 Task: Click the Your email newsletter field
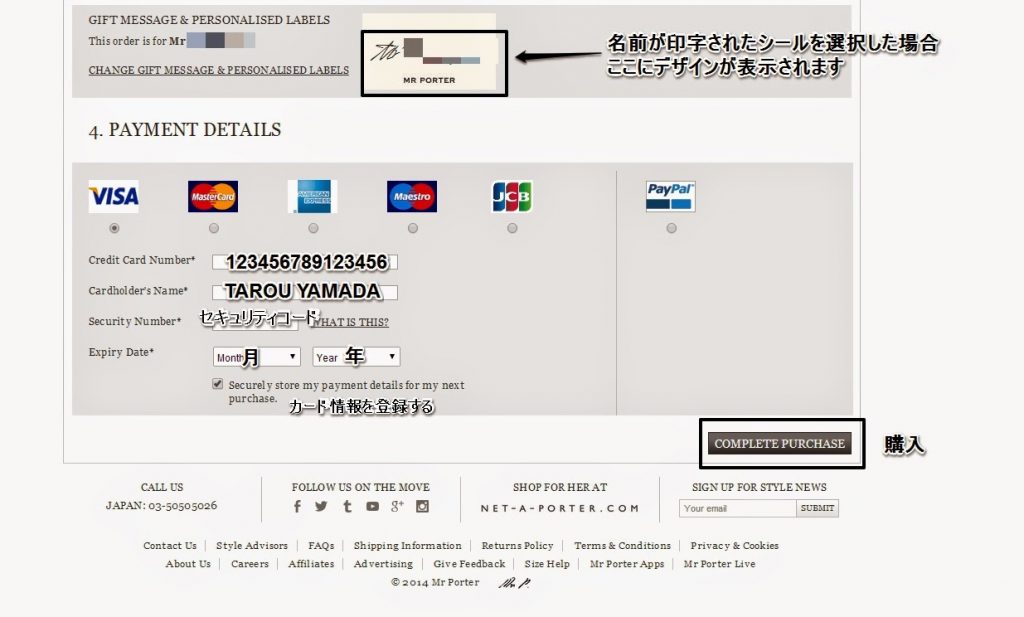pos(737,508)
